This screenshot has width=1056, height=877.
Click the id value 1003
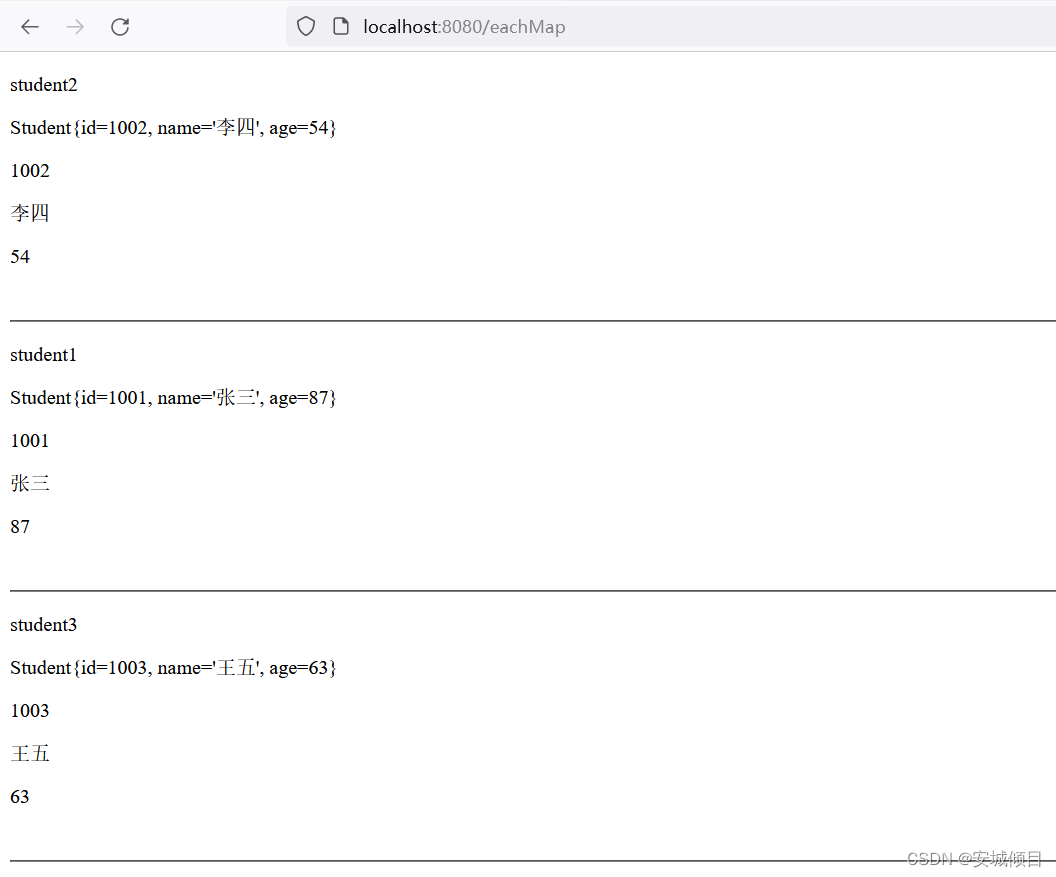pos(30,711)
